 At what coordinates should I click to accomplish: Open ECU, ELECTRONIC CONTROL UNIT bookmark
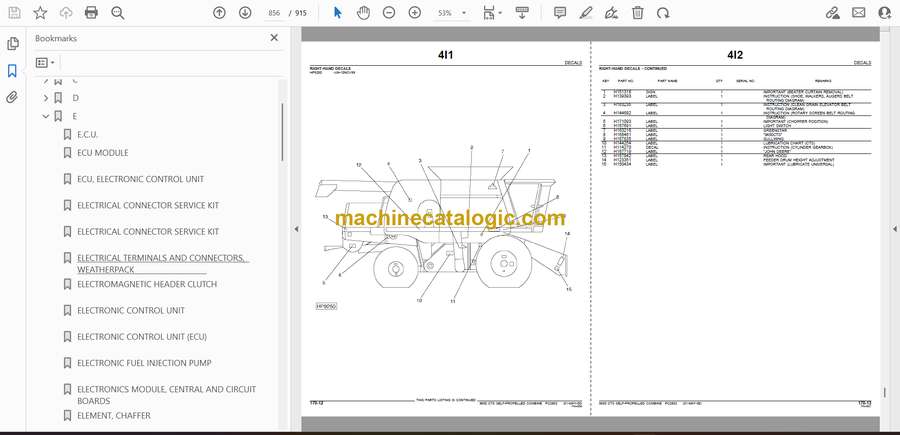point(141,179)
